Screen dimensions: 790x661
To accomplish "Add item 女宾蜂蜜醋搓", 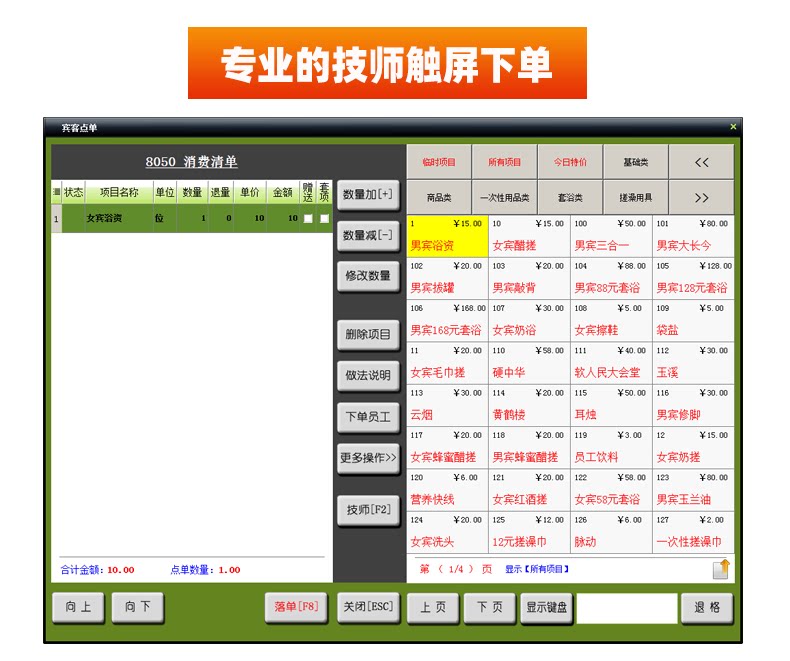I will [x=447, y=447].
